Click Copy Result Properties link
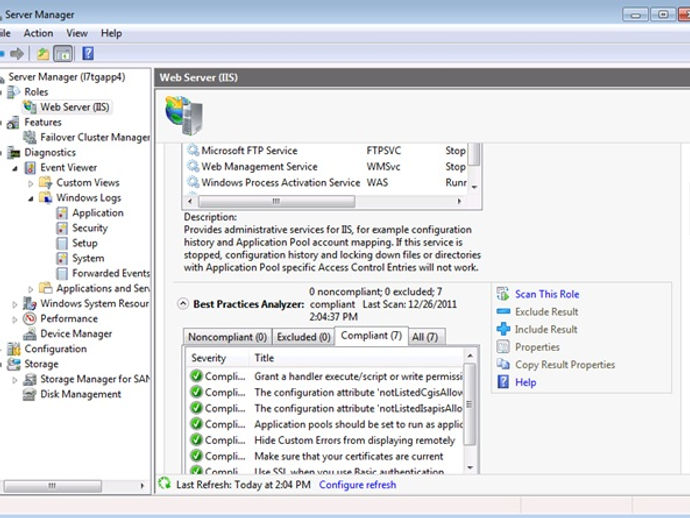690x518 pixels. [565, 364]
